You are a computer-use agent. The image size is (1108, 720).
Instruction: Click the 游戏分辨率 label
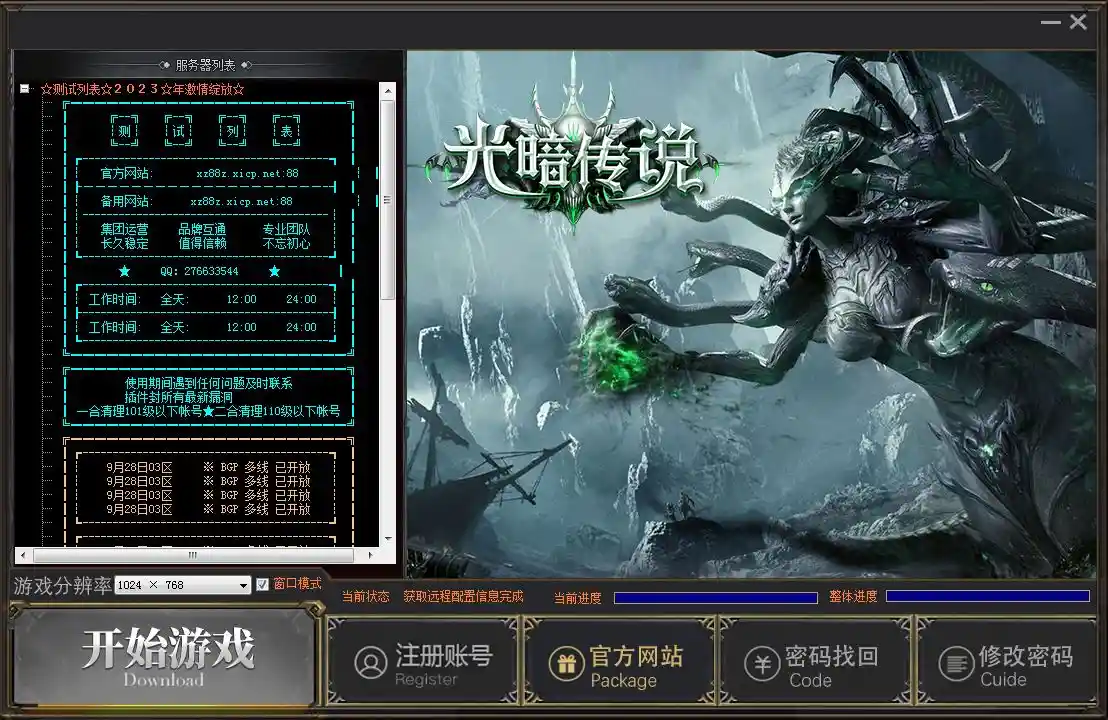coord(63,586)
